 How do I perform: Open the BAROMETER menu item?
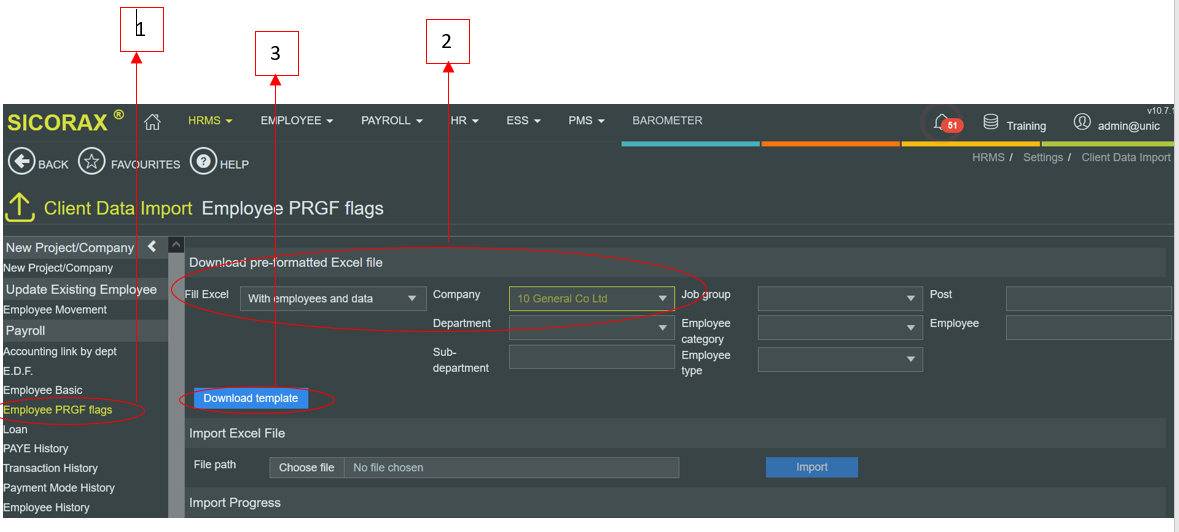(667, 121)
